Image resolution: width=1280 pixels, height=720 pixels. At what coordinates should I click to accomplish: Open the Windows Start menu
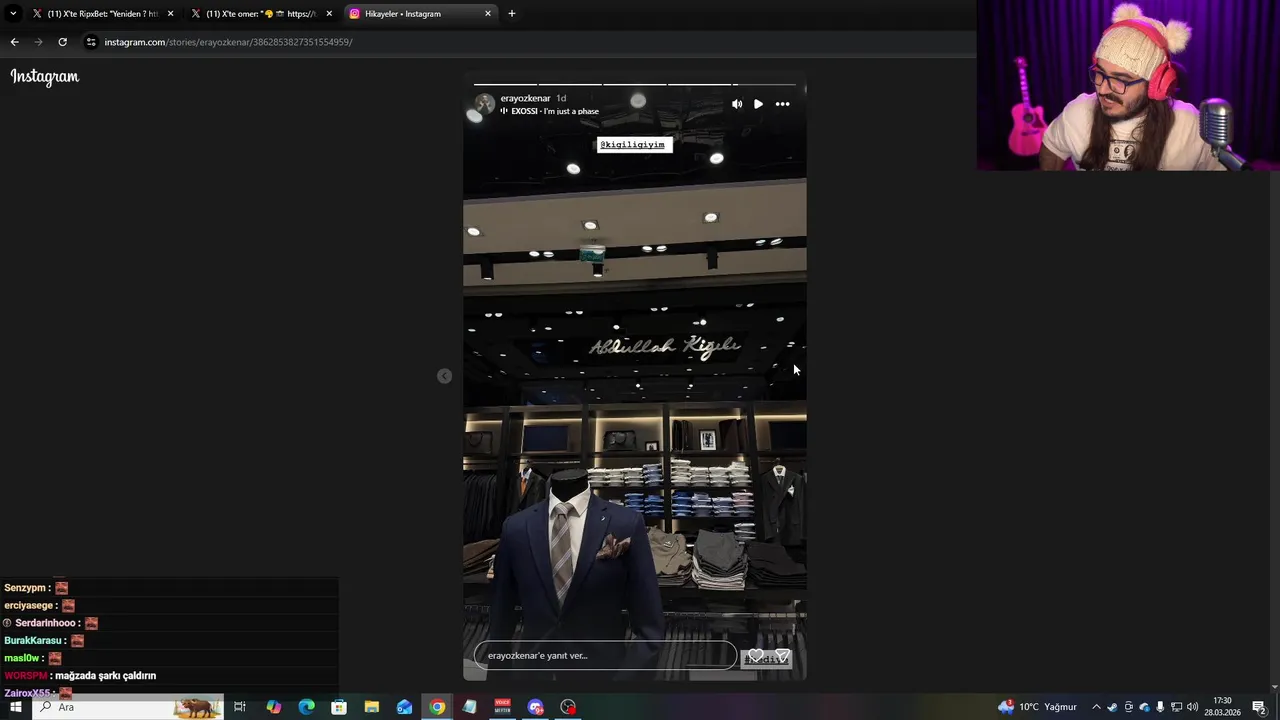click(15, 707)
